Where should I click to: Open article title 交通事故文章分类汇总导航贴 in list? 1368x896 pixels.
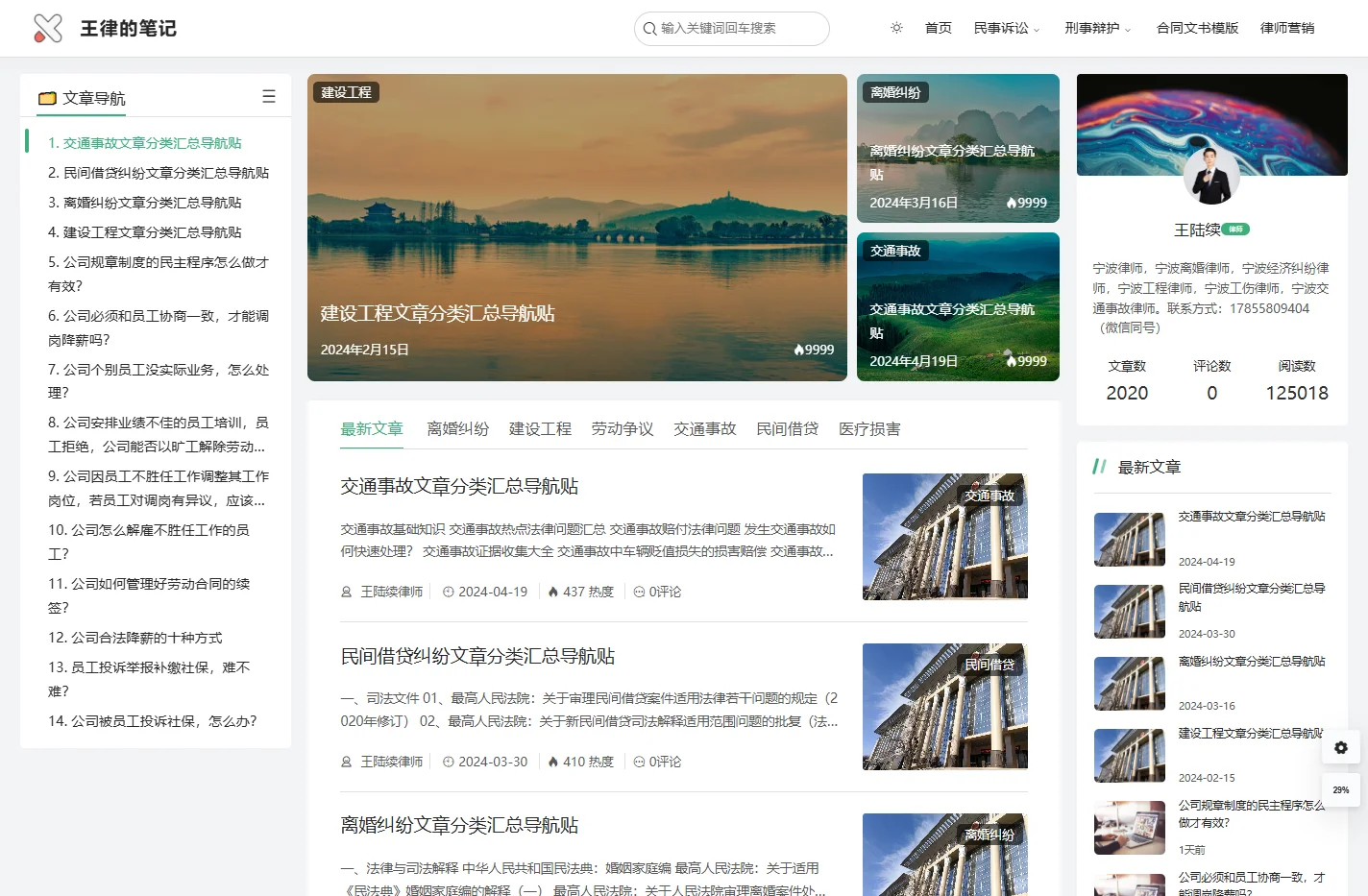pos(459,486)
